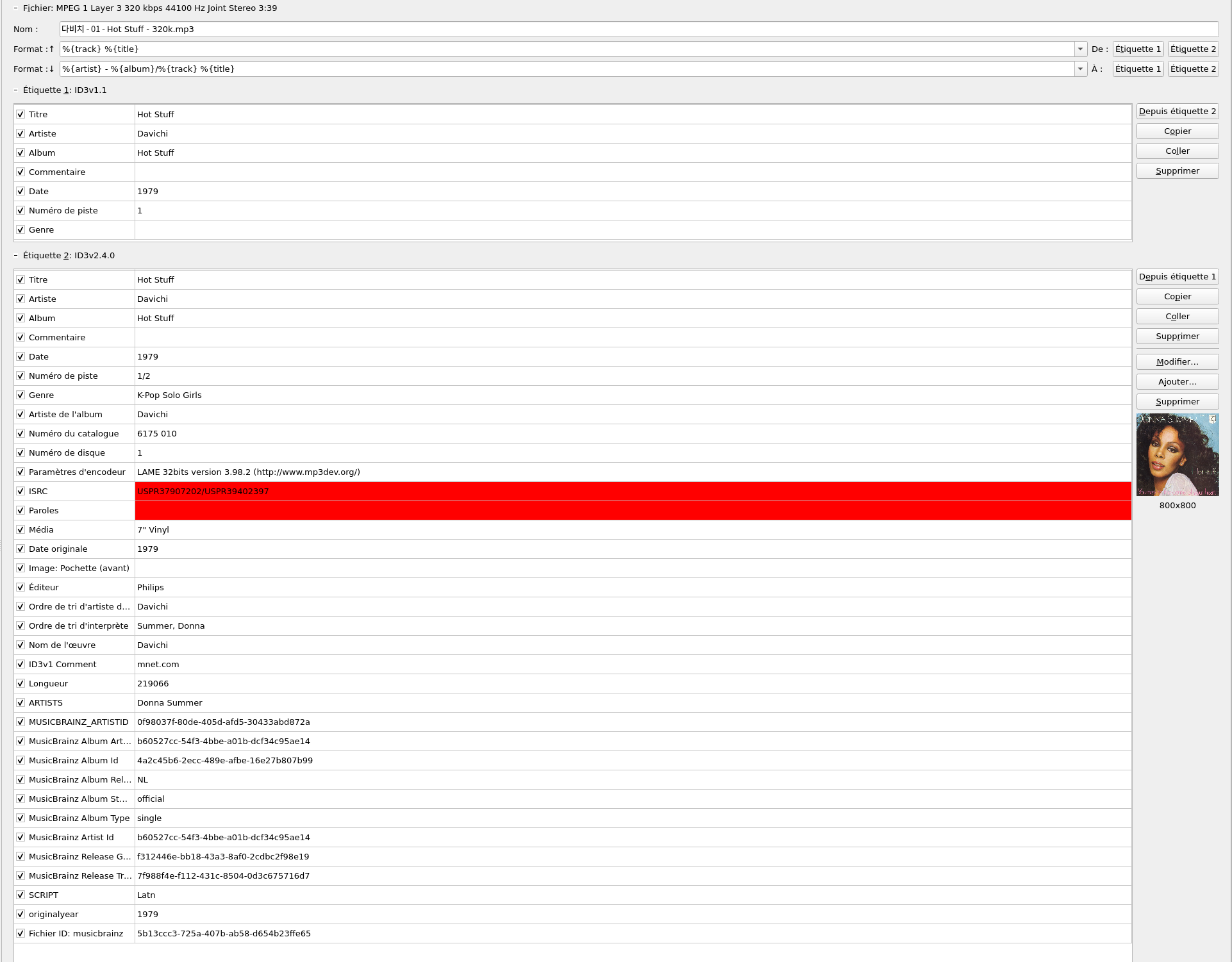
Task: Click the Modifier... button
Action: 1177,362
